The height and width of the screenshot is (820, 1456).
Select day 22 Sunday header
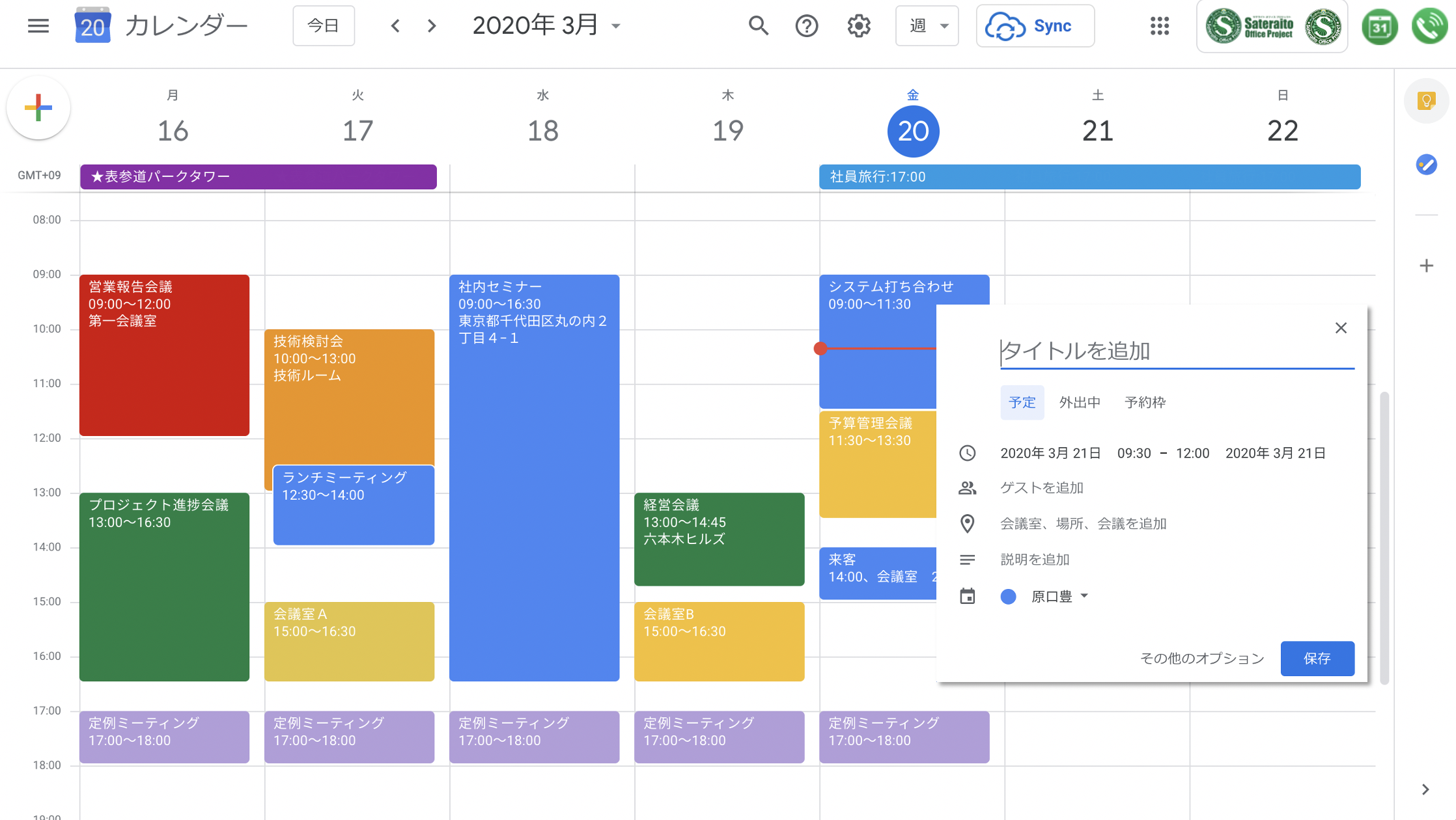tap(1282, 131)
